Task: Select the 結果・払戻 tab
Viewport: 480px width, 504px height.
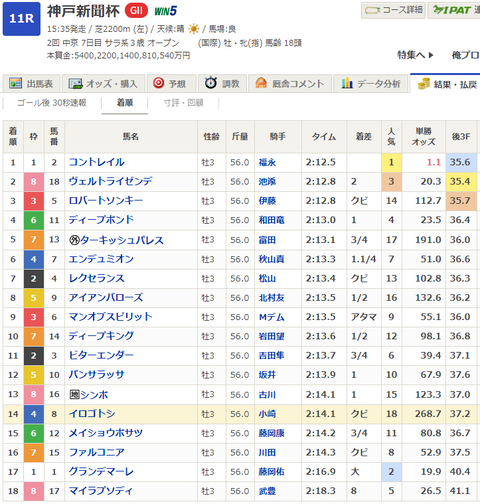Action: tap(445, 83)
